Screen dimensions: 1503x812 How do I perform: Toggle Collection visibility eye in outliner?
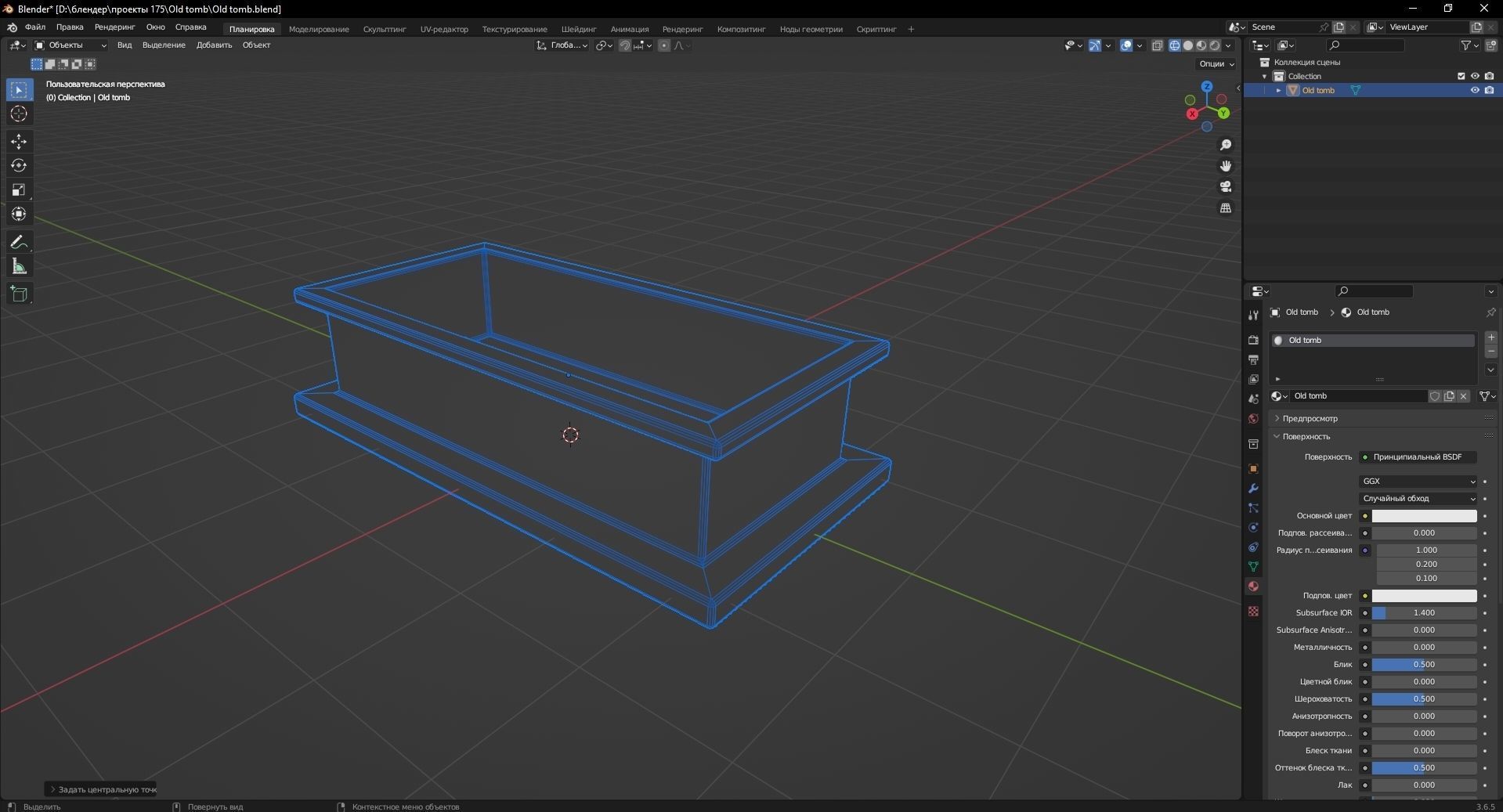[x=1475, y=76]
